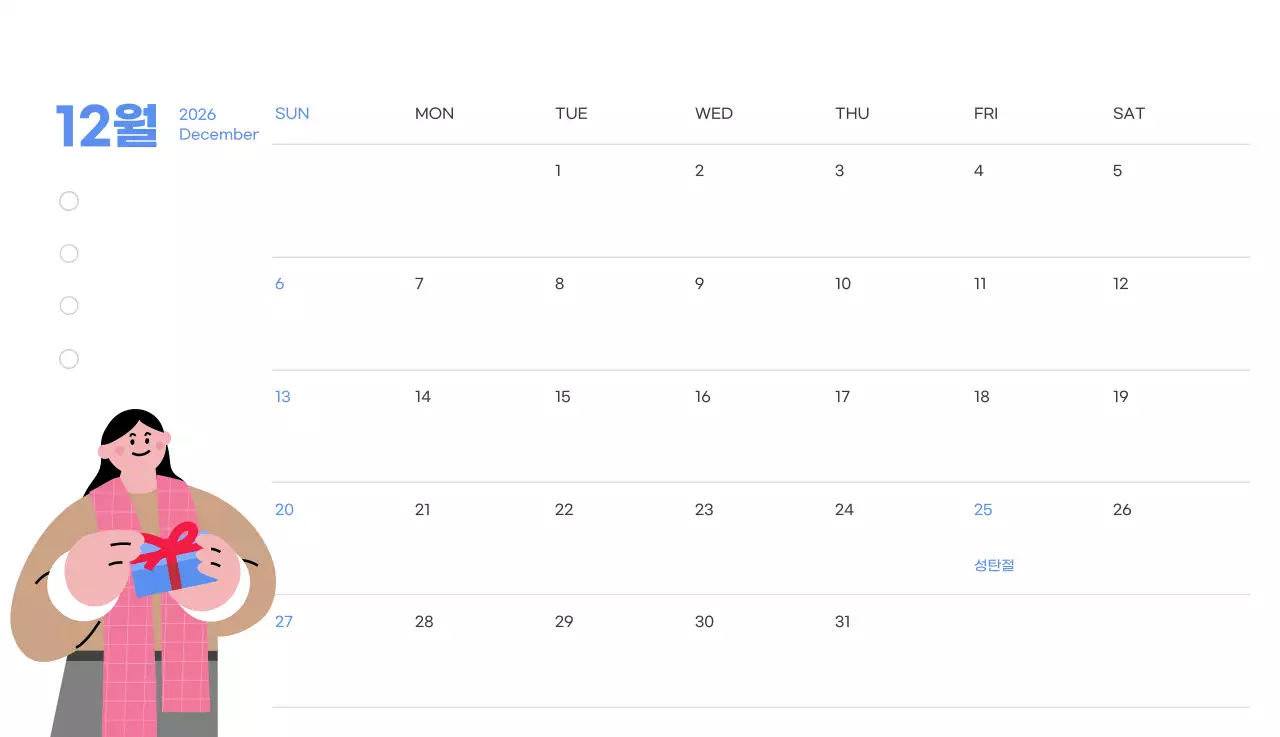Tick the second checklist circle
This screenshot has height=737, width=1280.
(69, 254)
